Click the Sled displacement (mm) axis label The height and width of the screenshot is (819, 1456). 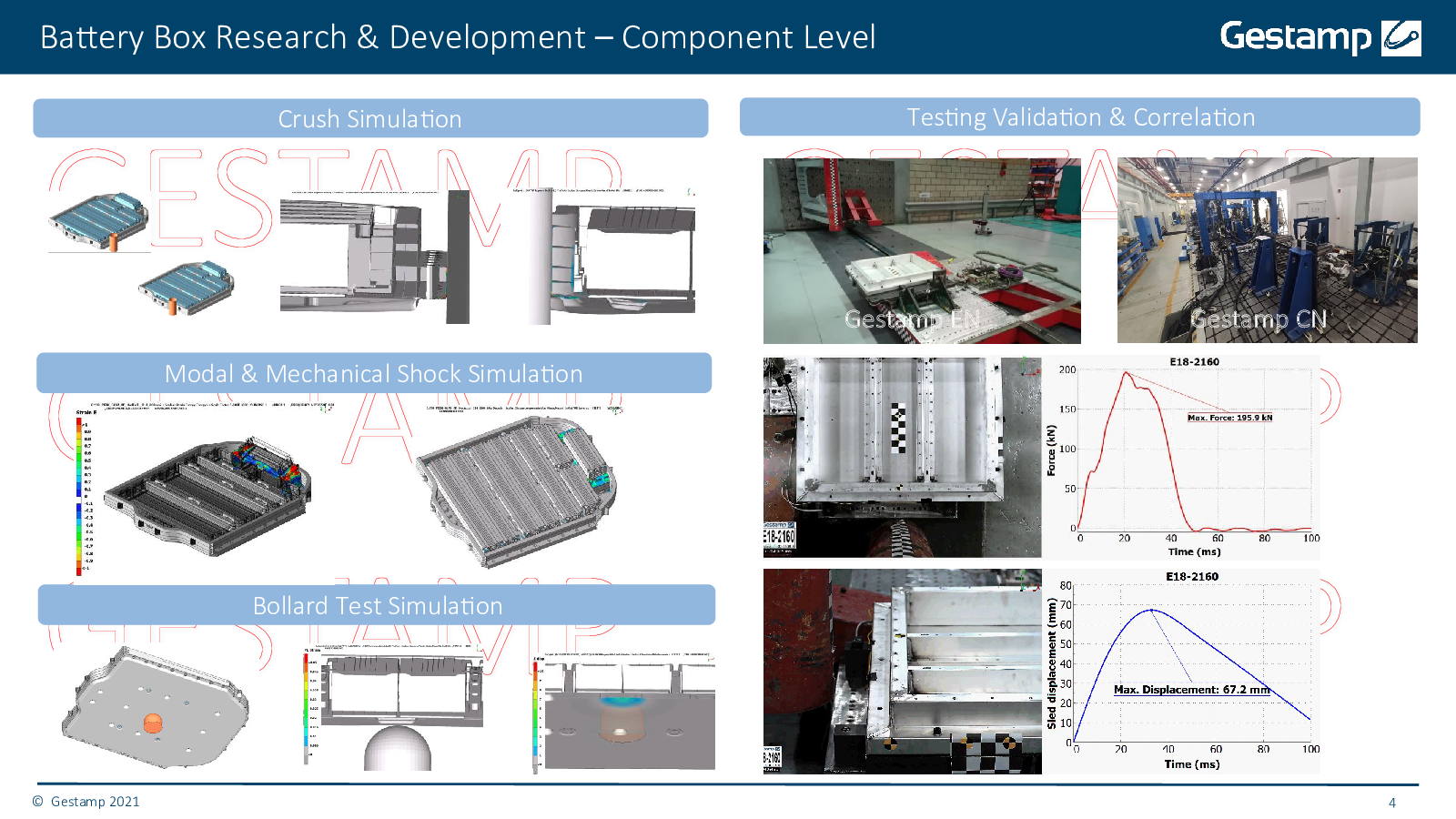(x=1051, y=663)
